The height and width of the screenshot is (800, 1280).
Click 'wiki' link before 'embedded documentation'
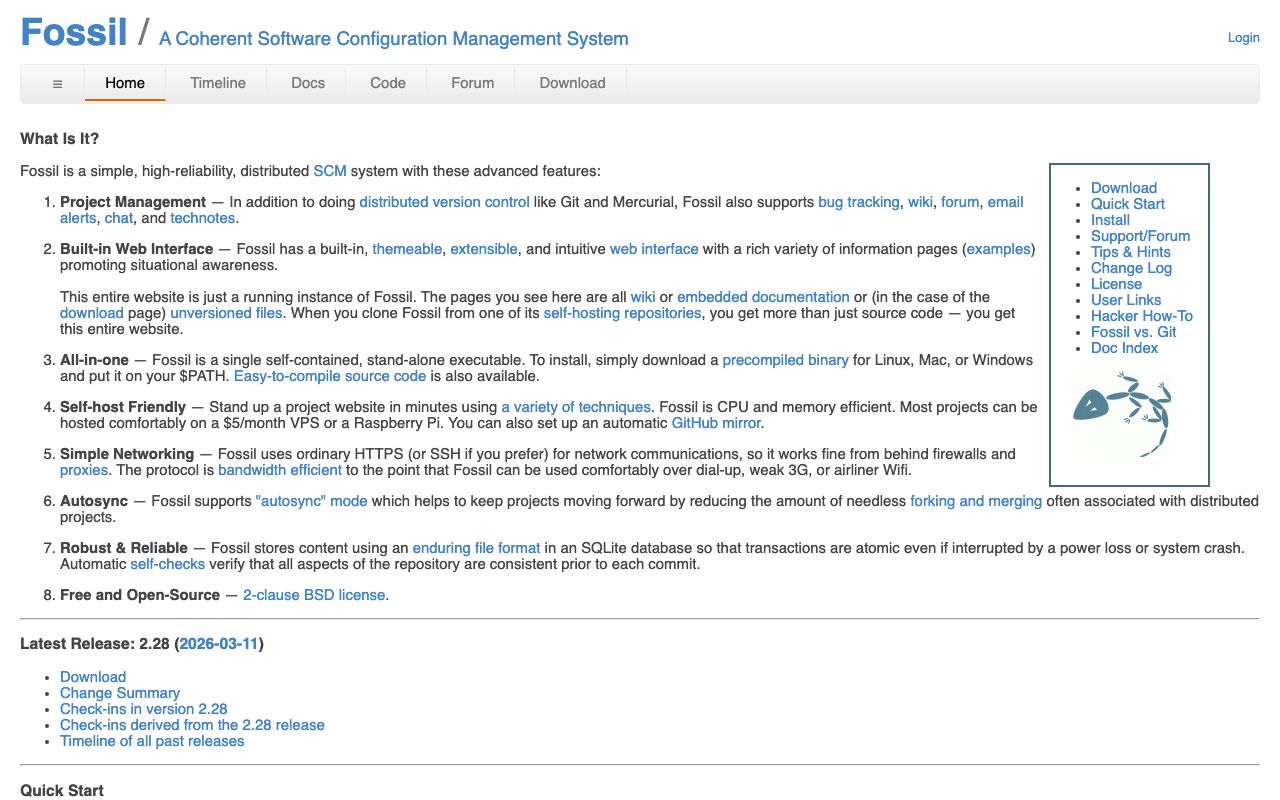click(x=643, y=297)
